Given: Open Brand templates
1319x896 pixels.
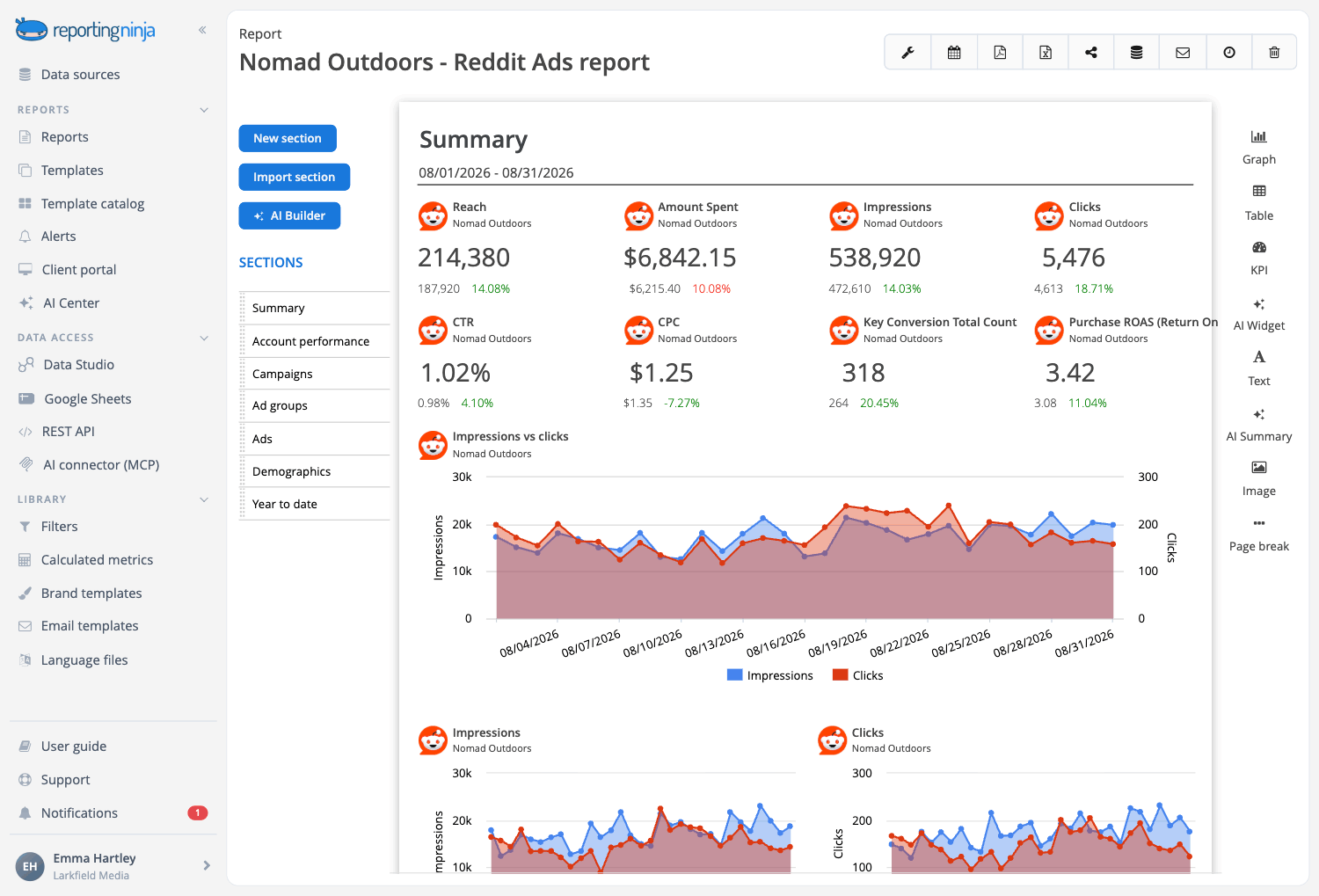Looking at the screenshot, I should [91, 594].
